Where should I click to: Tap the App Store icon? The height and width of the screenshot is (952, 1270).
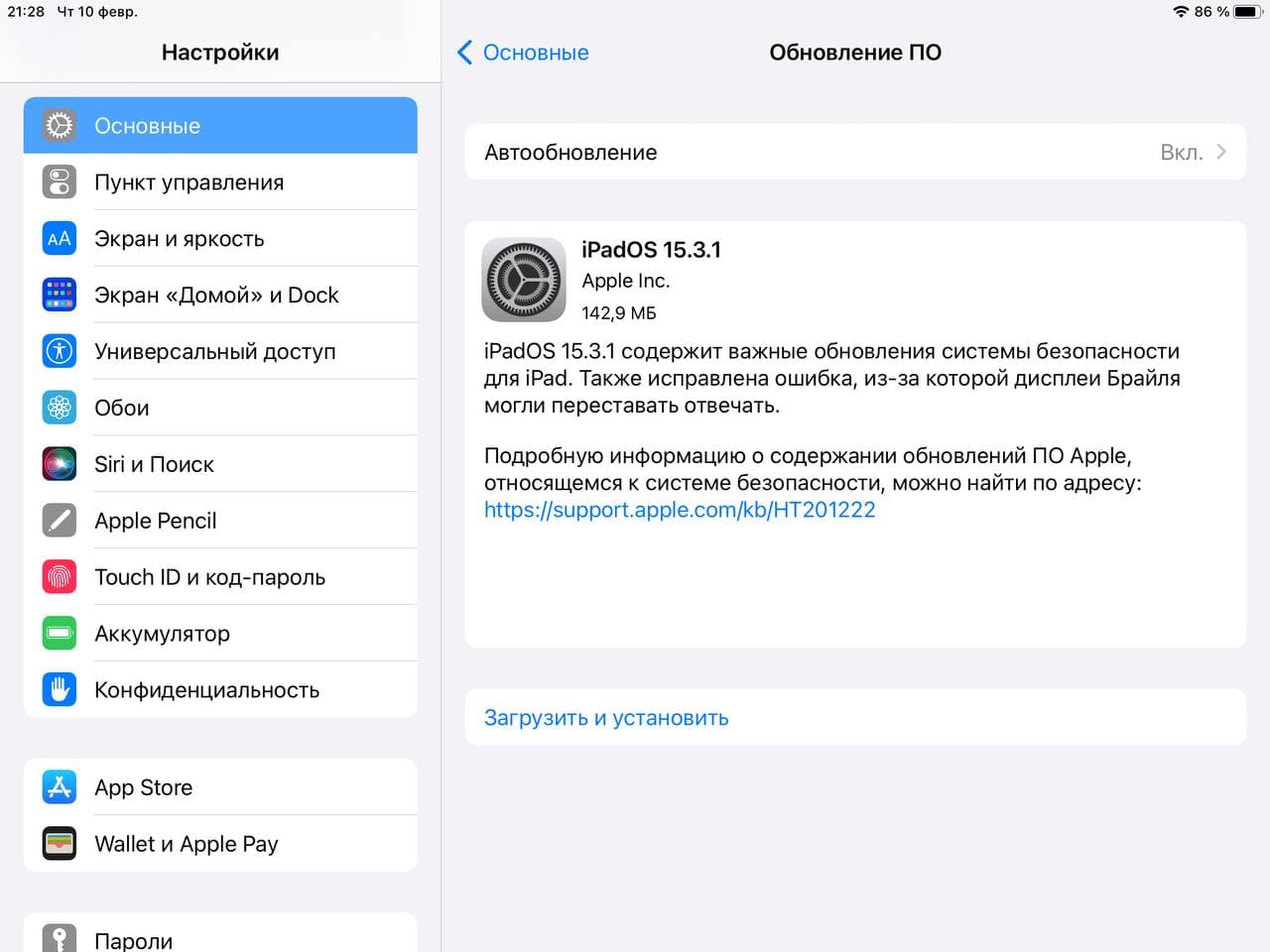tap(60, 787)
